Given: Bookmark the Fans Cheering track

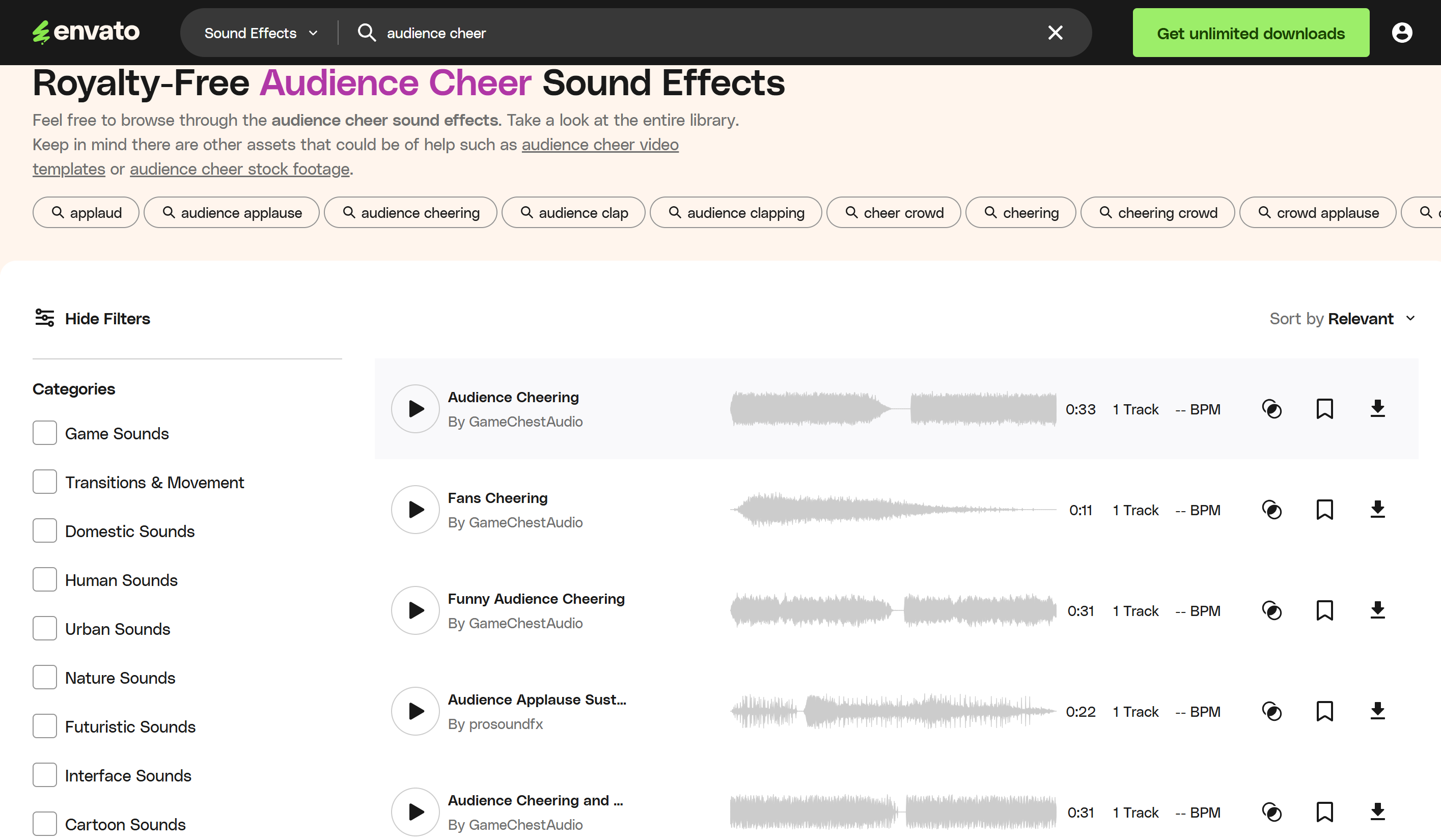Looking at the screenshot, I should pyautogui.click(x=1324, y=510).
